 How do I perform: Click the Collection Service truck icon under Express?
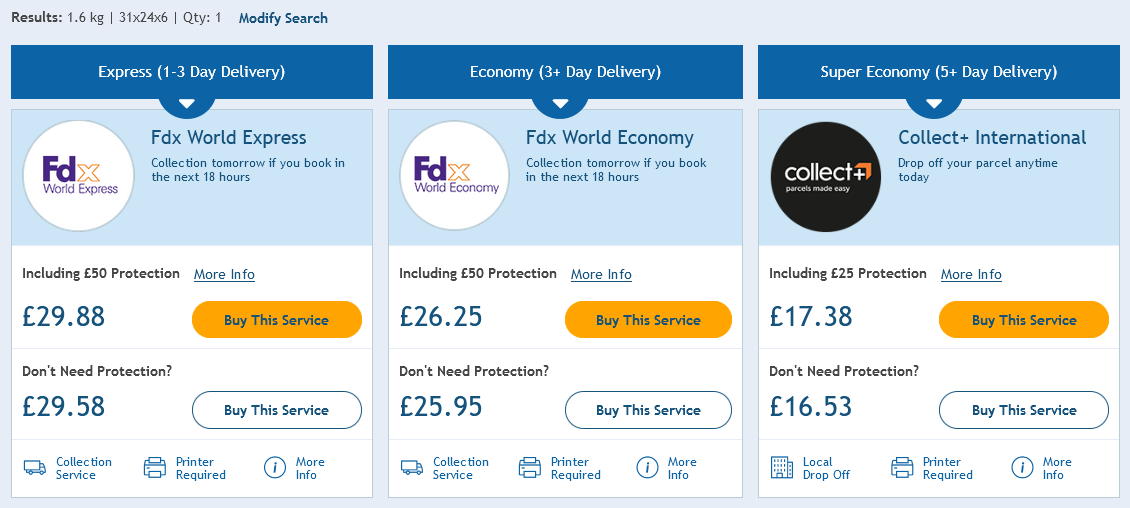click(35, 468)
